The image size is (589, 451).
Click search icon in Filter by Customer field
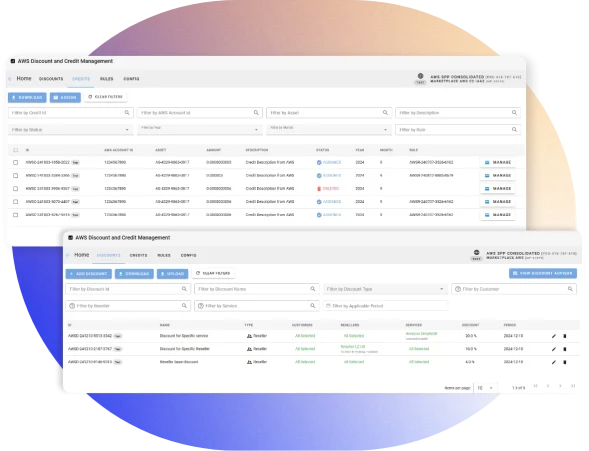pos(570,289)
